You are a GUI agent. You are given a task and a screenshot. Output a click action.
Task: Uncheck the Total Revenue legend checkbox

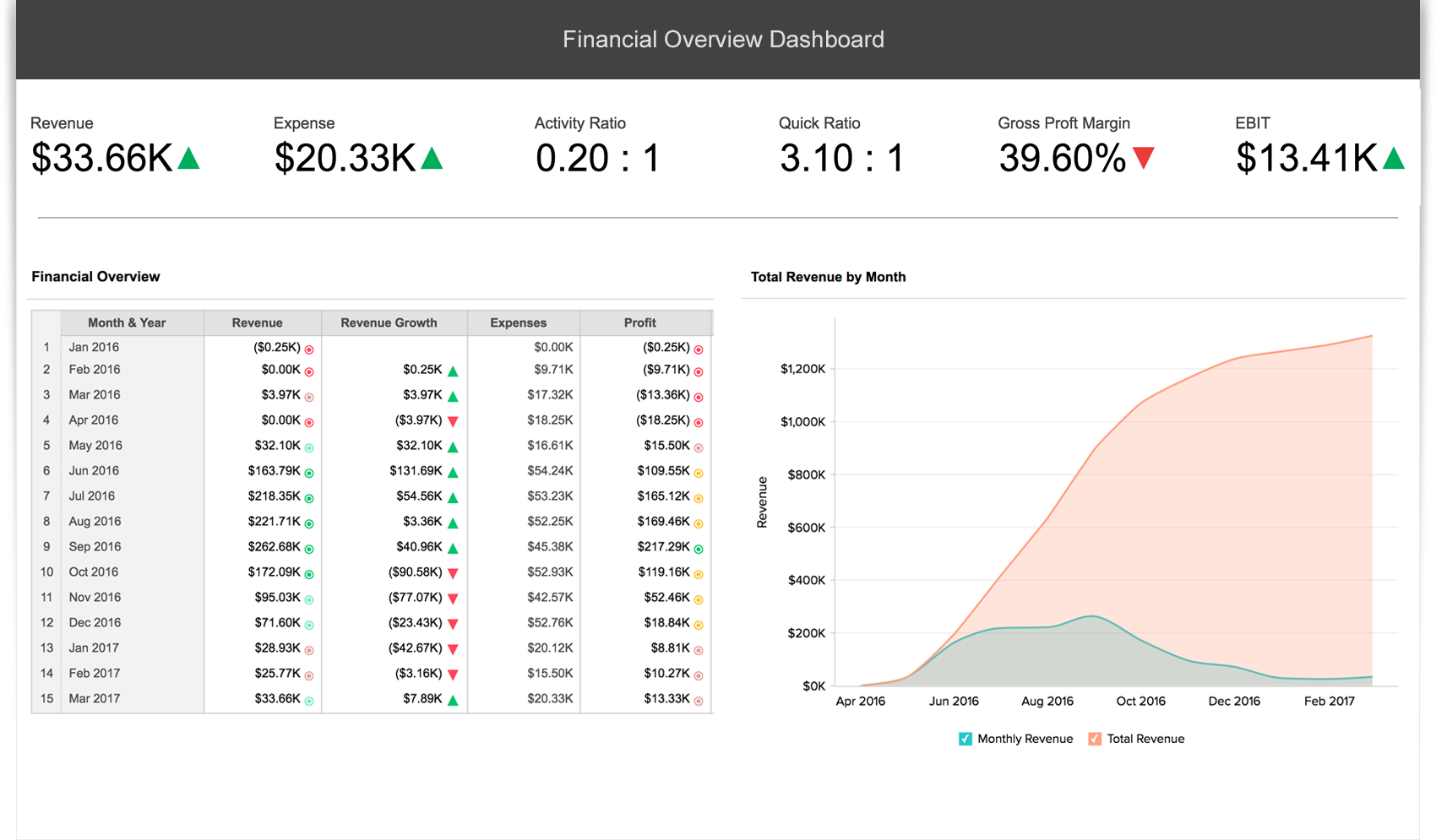coord(1094,738)
